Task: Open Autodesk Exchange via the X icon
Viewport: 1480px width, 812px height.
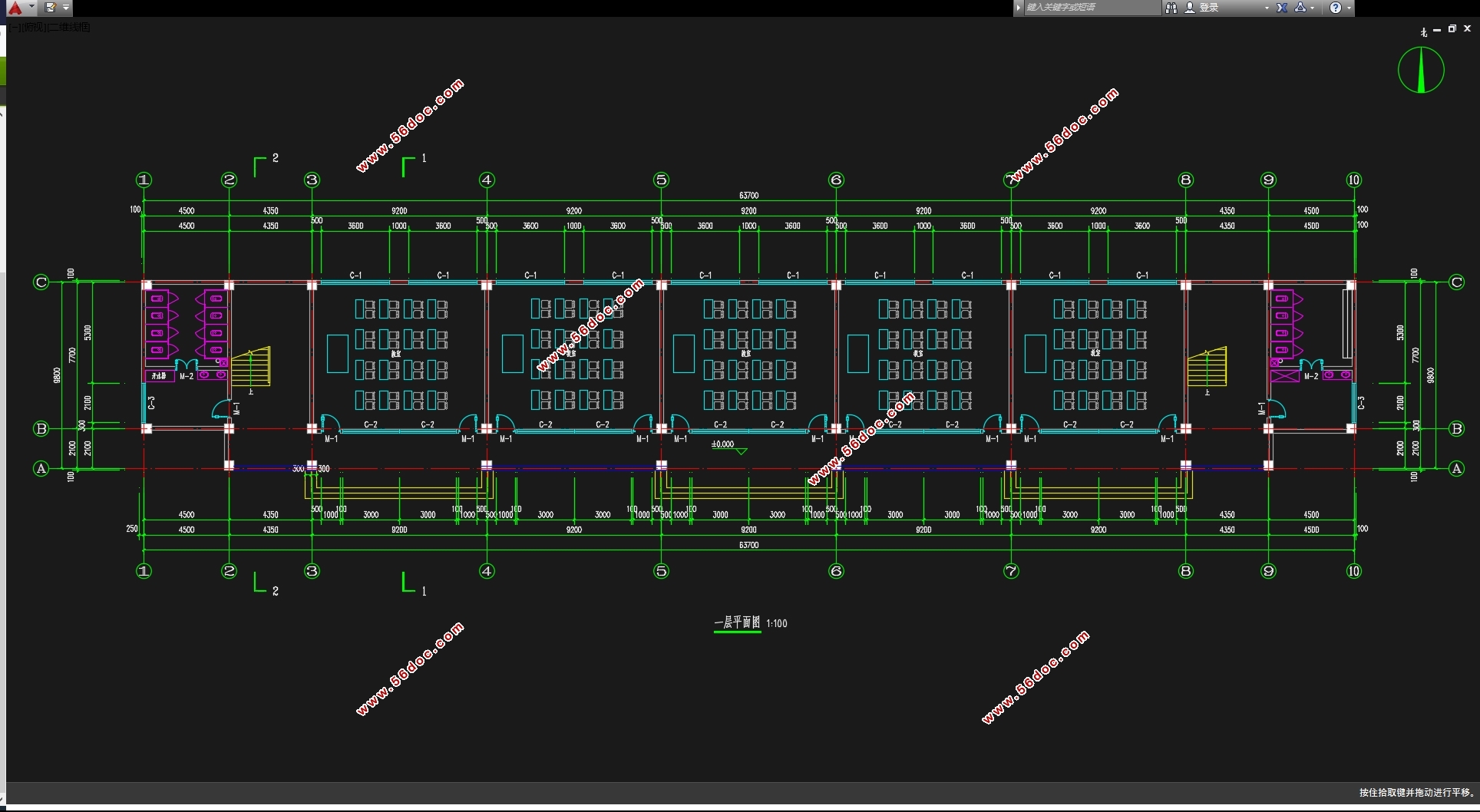Action: pyautogui.click(x=1282, y=8)
